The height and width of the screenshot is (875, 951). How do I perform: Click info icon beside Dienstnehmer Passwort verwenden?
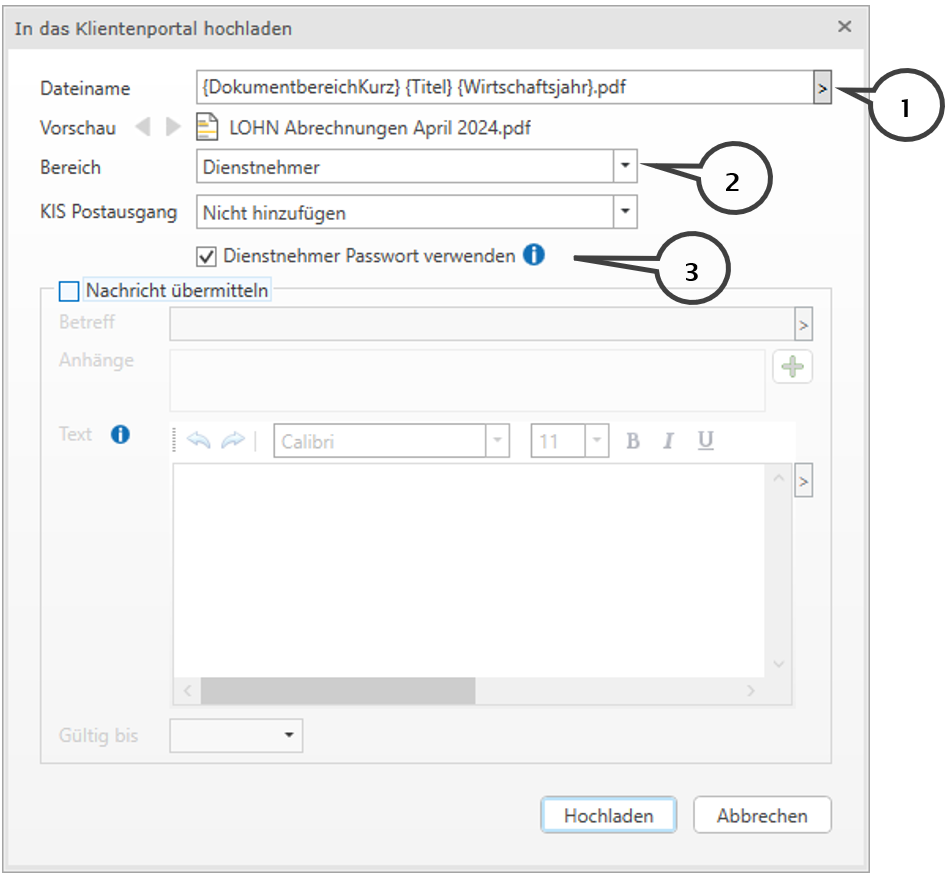(x=534, y=256)
